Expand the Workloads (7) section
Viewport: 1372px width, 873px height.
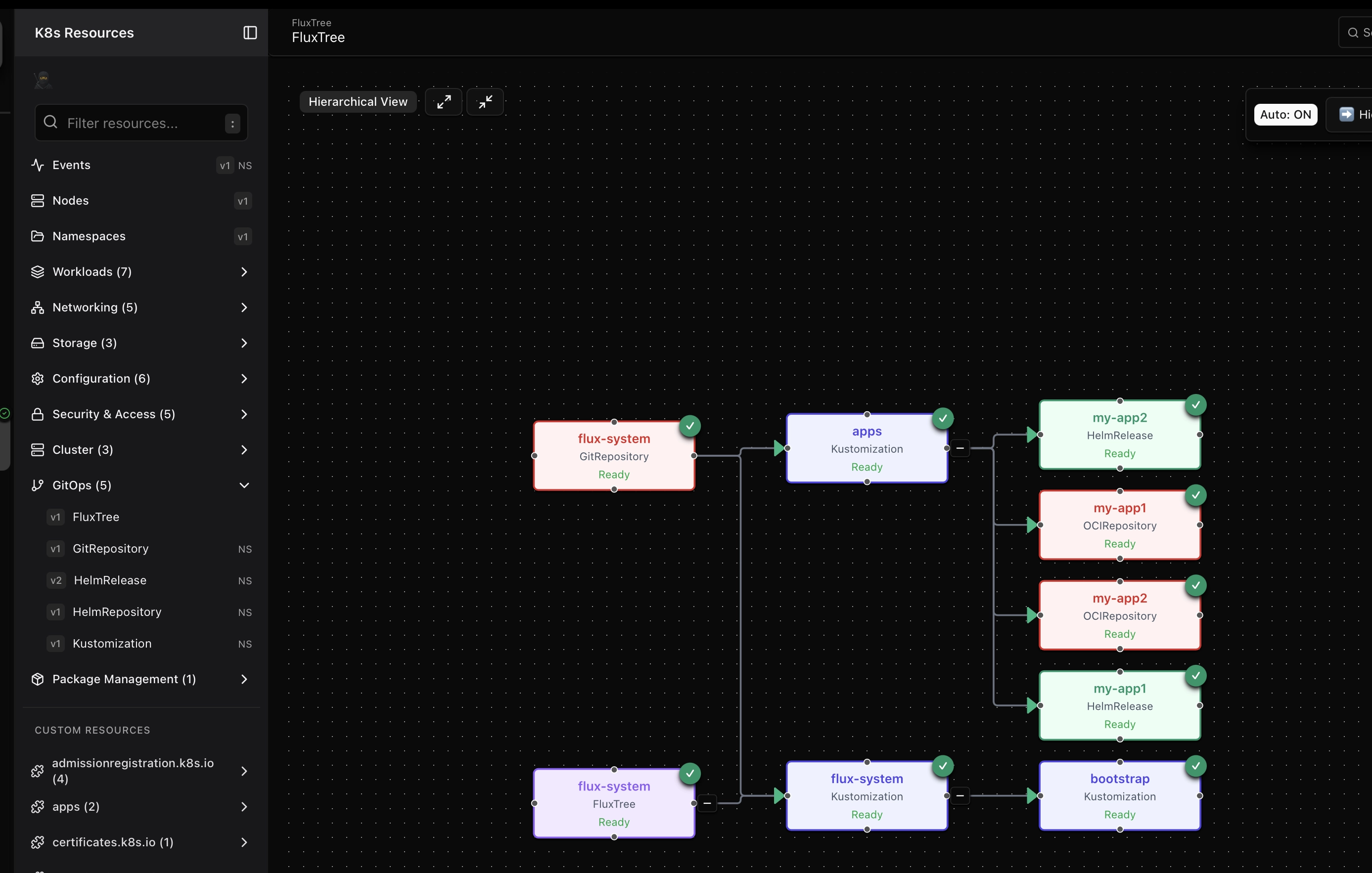coord(244,271)
